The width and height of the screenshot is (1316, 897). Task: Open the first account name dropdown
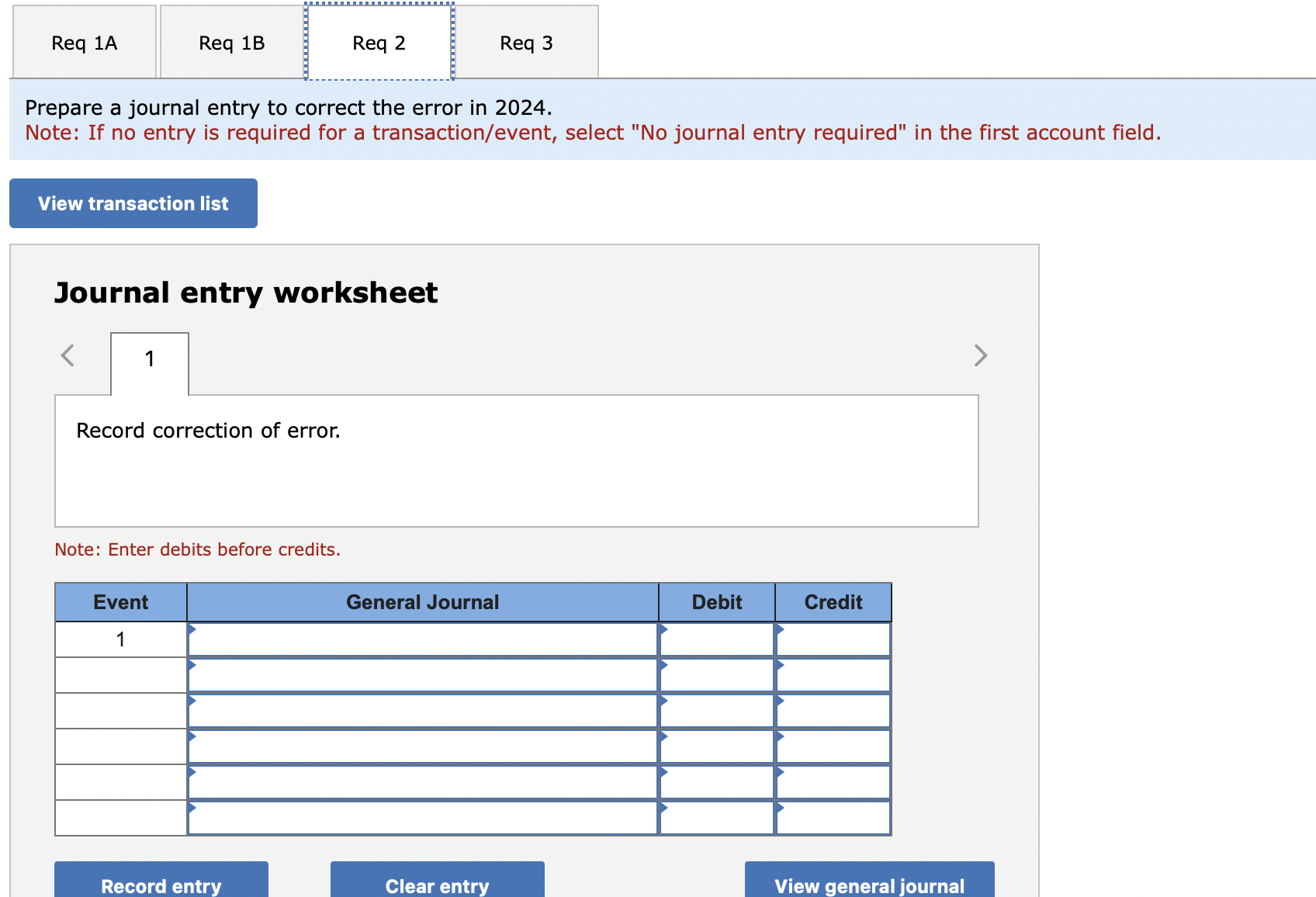[422, 639]
